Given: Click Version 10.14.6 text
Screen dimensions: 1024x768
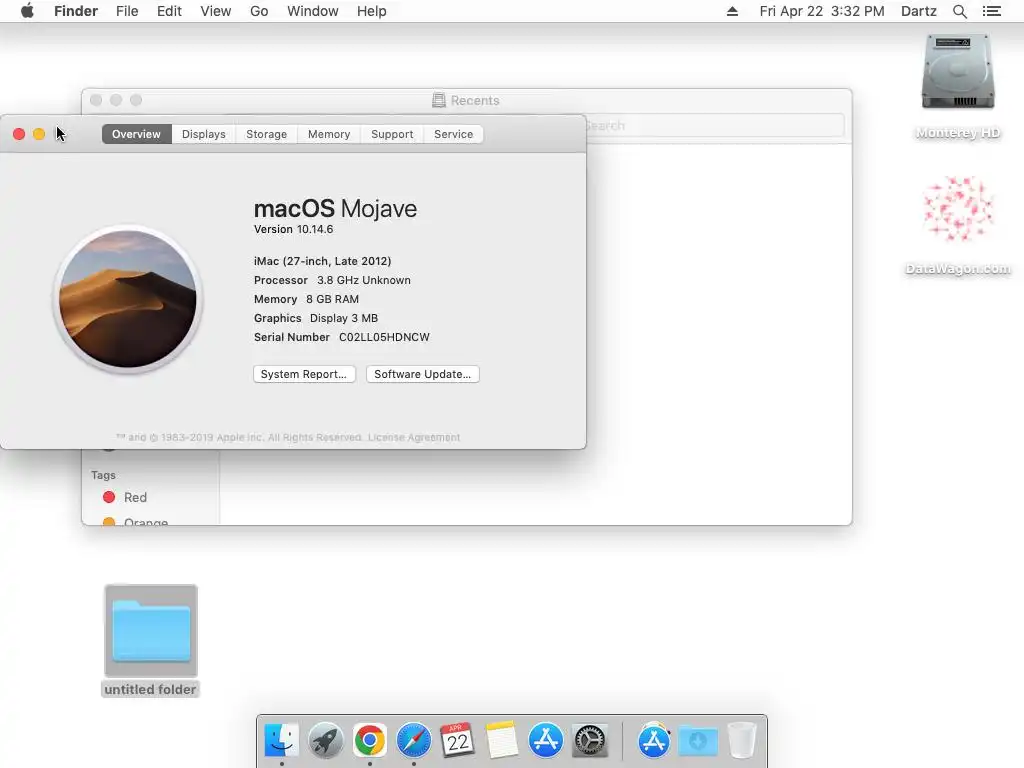Looking at the screenshot, I should pyautogui.click(x=293, y=229).
